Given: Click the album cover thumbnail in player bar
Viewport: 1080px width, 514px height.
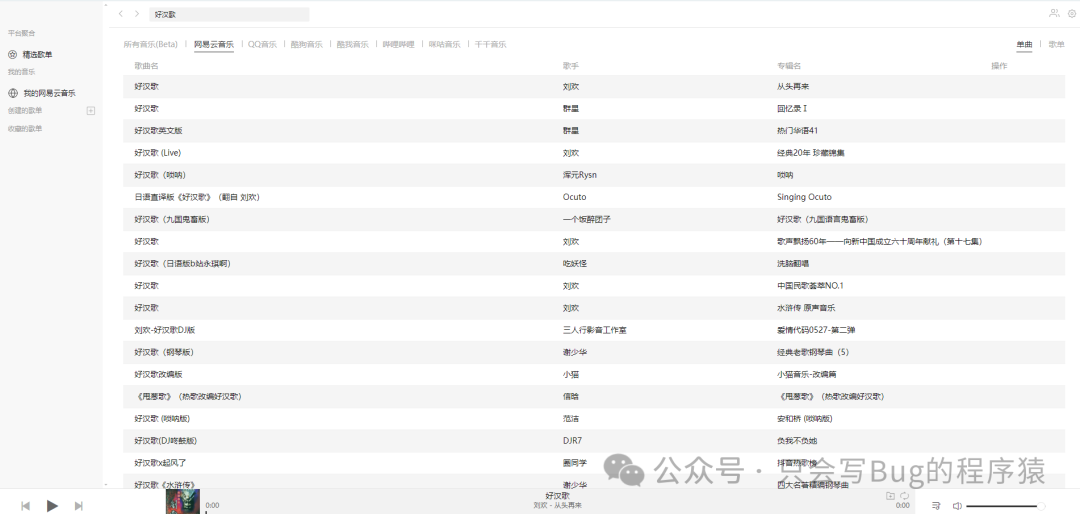Looking at the screenshot, I should click(x=182, y=501).
